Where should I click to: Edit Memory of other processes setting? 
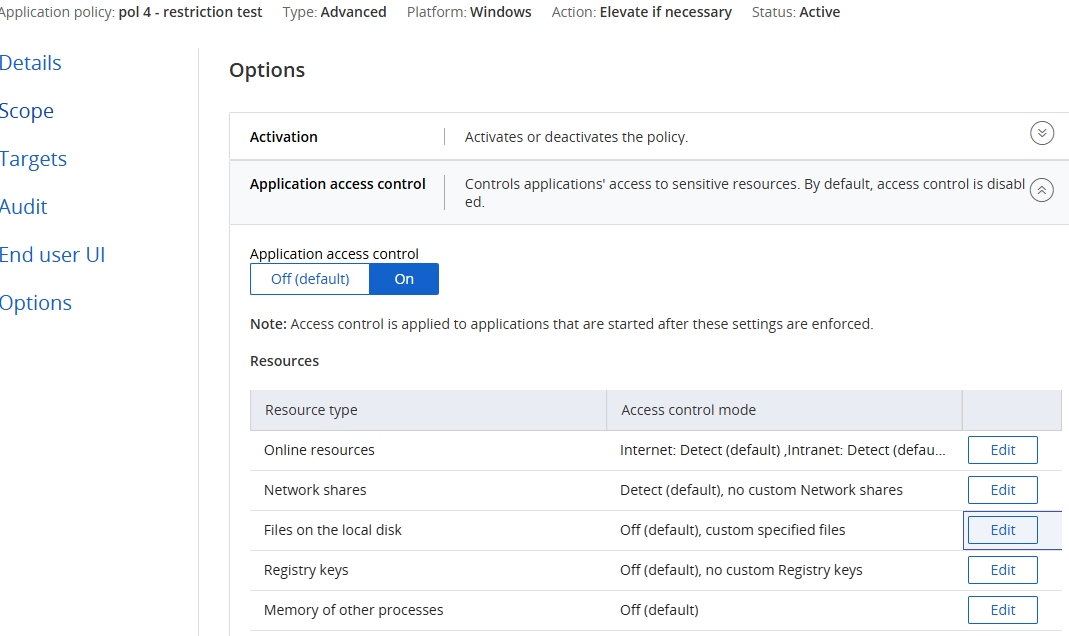tap(1002, 610)
